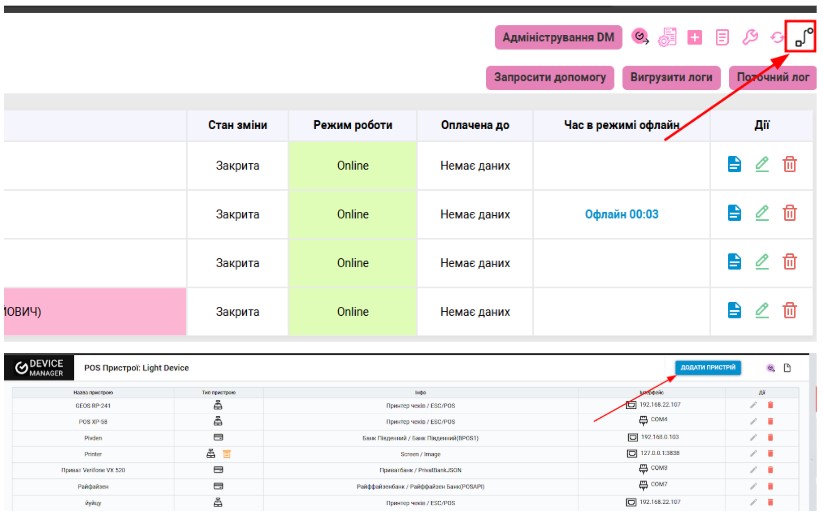Viewport: 823px width, 518px height.
Task: Open document icon in first table row
Action: [735, 165]
